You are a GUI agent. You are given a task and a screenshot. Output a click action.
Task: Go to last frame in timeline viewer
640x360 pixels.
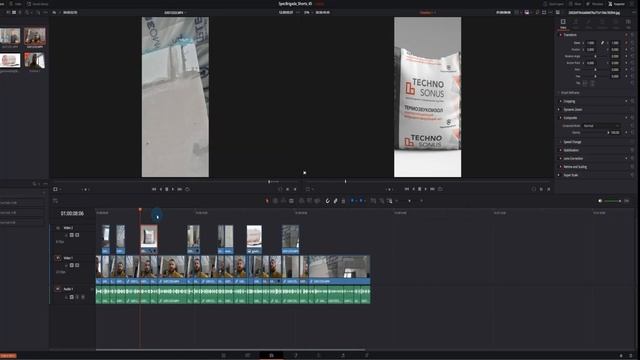[x=432, y=189]
